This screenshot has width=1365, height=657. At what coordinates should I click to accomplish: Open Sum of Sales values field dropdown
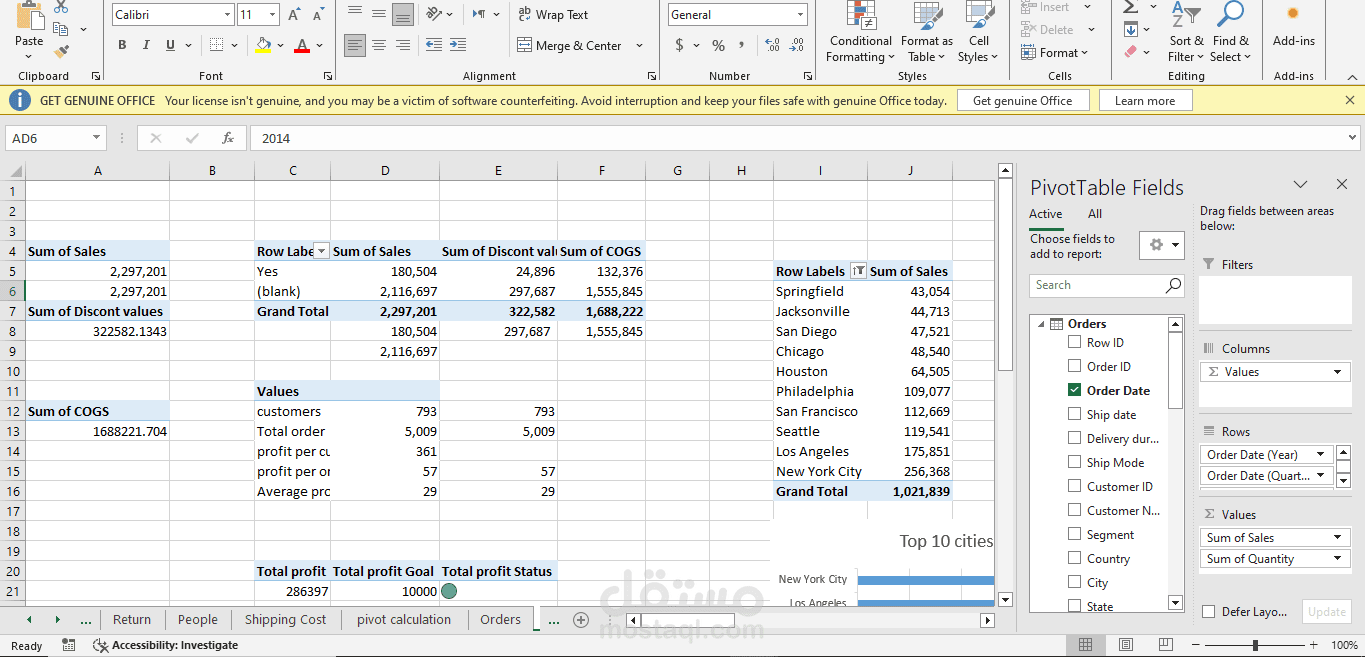(1337, 538)
